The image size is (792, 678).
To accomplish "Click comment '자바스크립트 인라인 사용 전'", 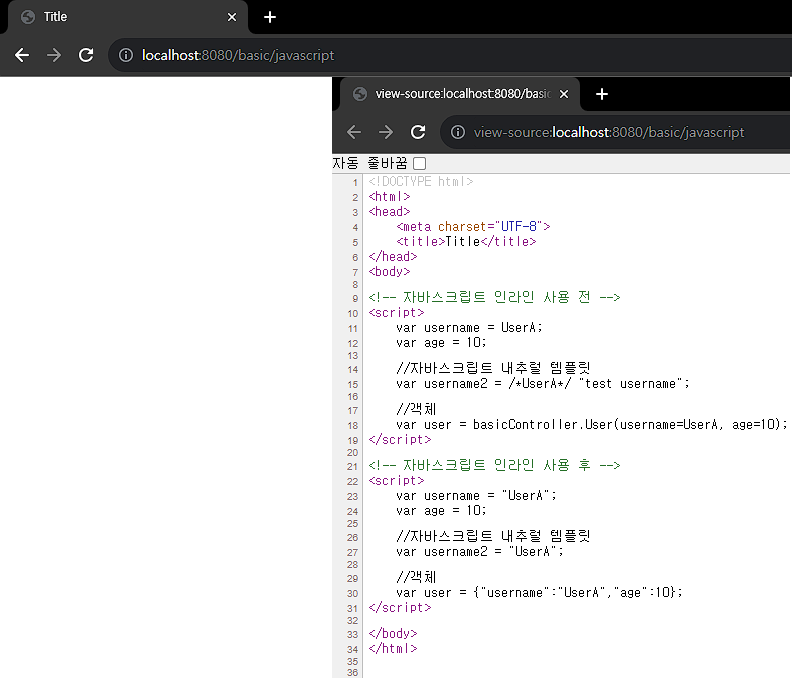I will tap(494, 297).
